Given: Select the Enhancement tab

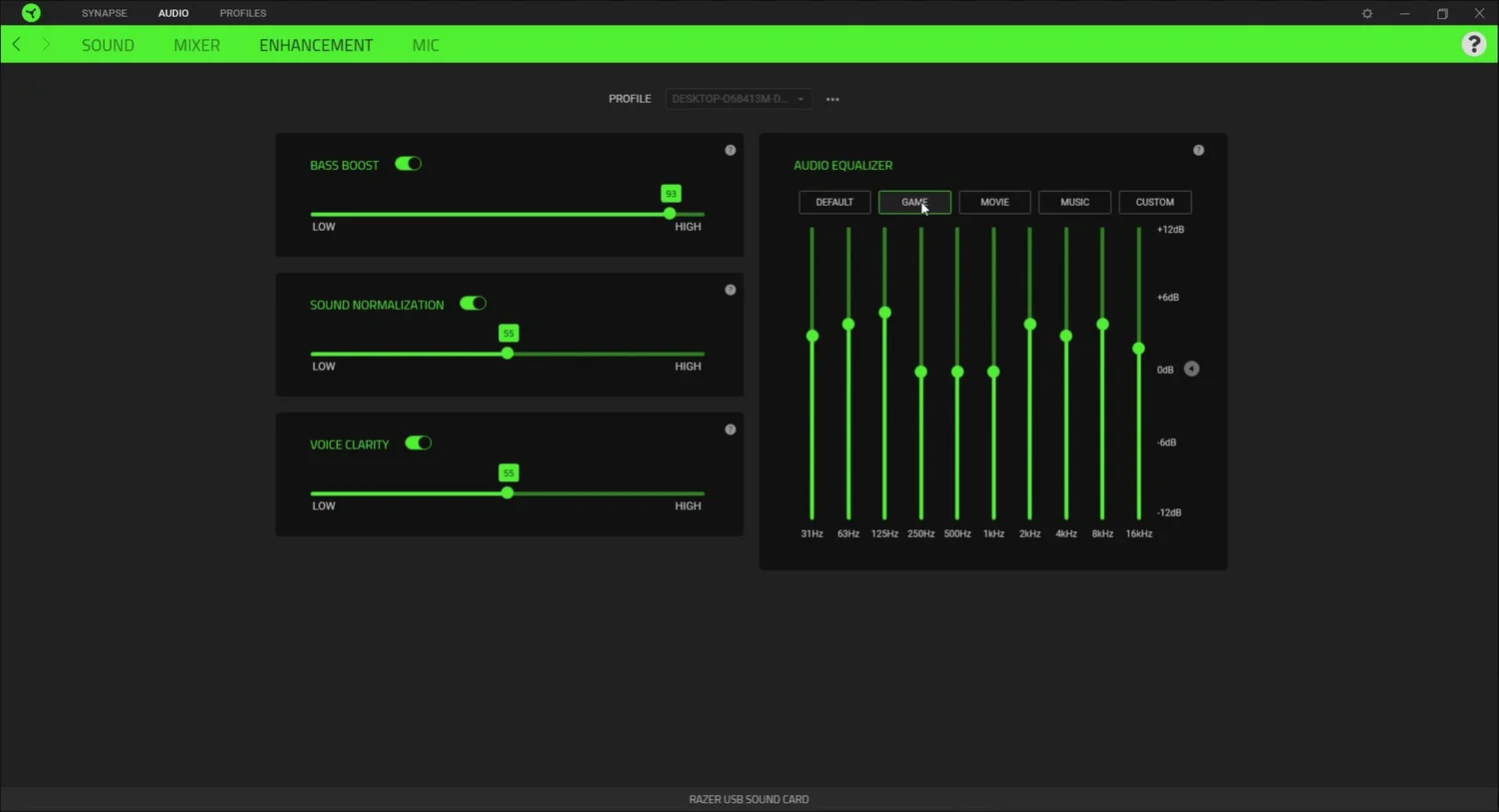Looking at the screenshot, I should pos(316,45).
